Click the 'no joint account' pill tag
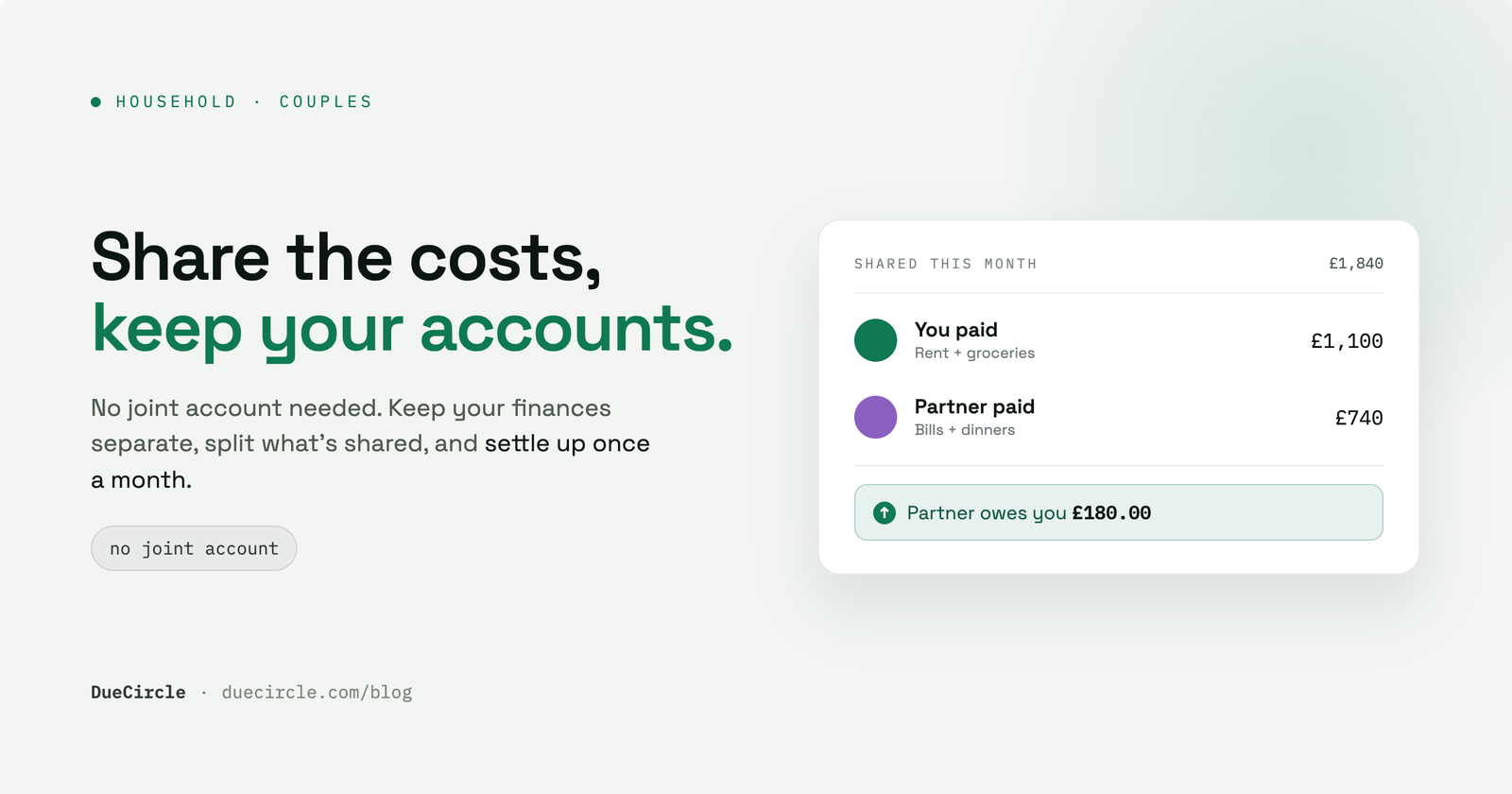1512x794 pixels. pyautogui.click(x=194, y=548)
